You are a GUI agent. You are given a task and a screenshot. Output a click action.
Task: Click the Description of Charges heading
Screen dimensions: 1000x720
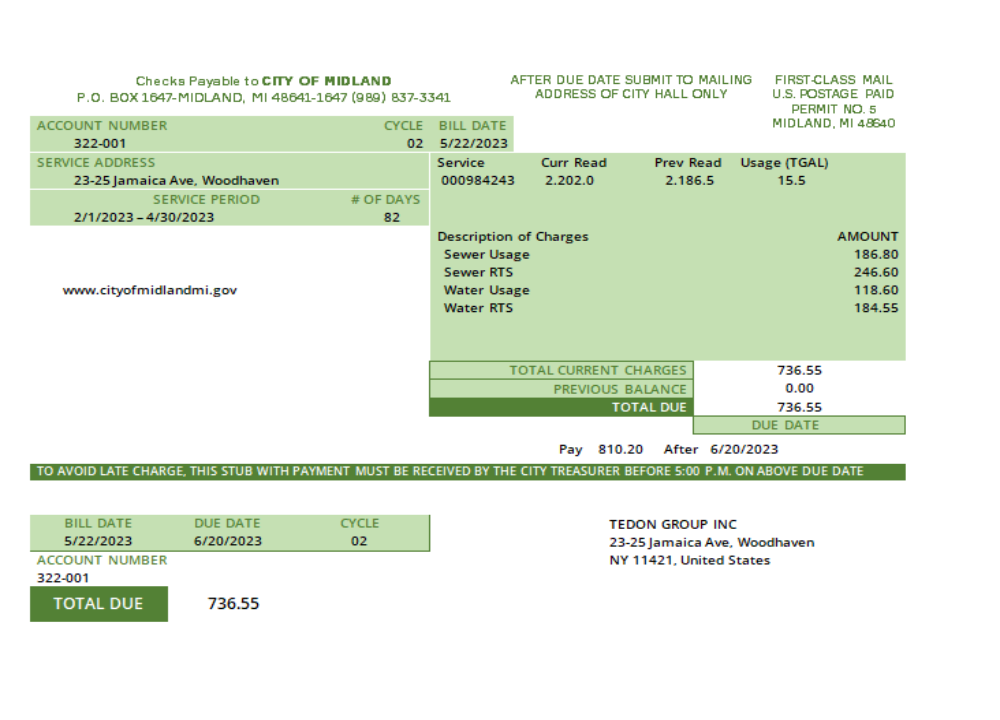click(513, 237)
